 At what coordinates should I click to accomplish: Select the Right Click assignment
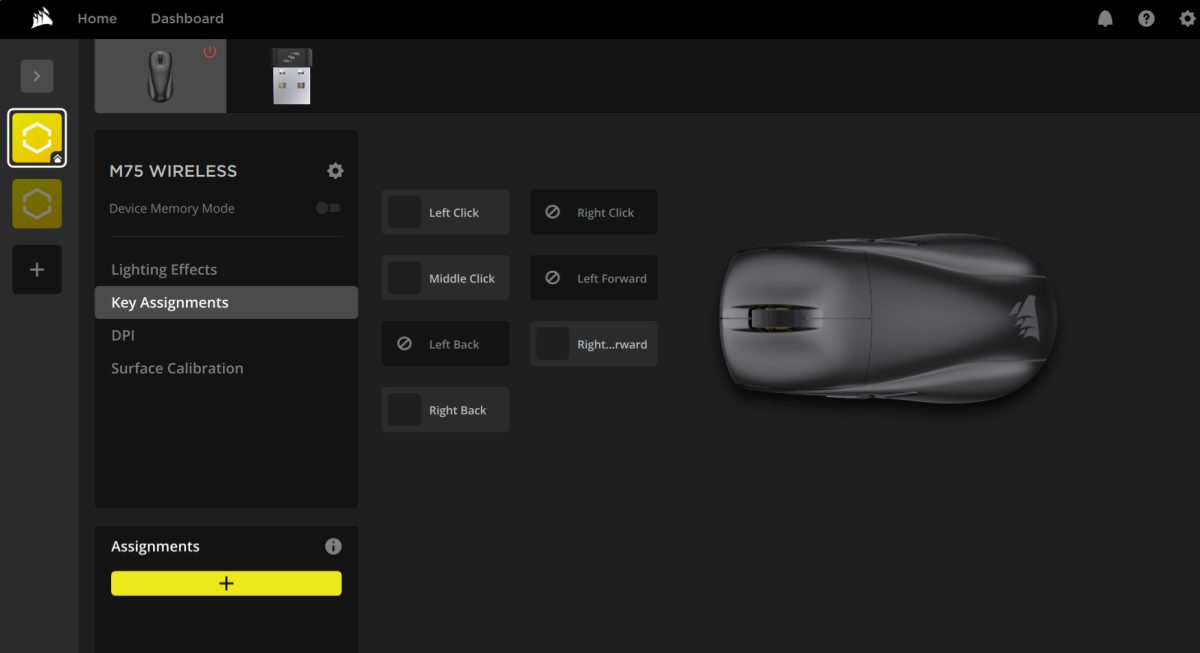(593, 212)
